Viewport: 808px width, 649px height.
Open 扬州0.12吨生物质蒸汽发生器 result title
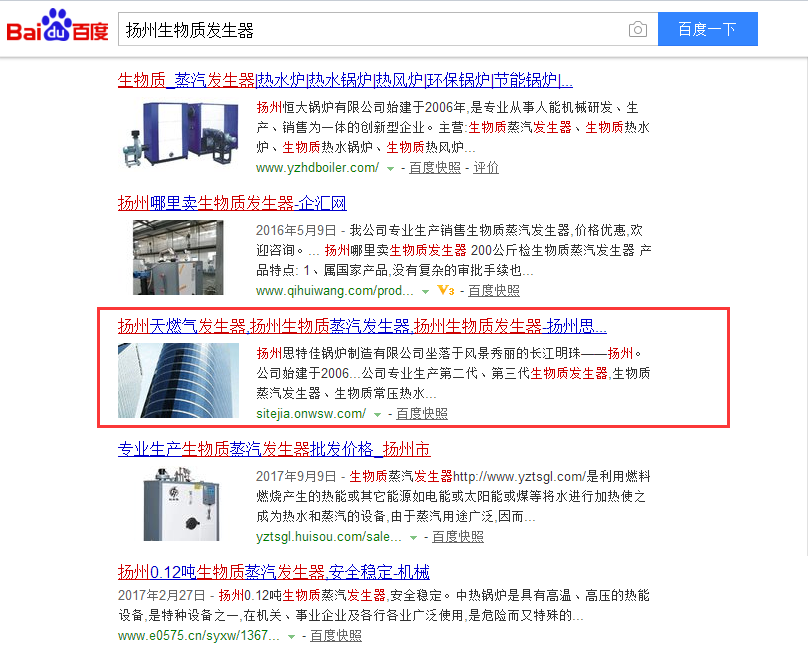[274, 572]
